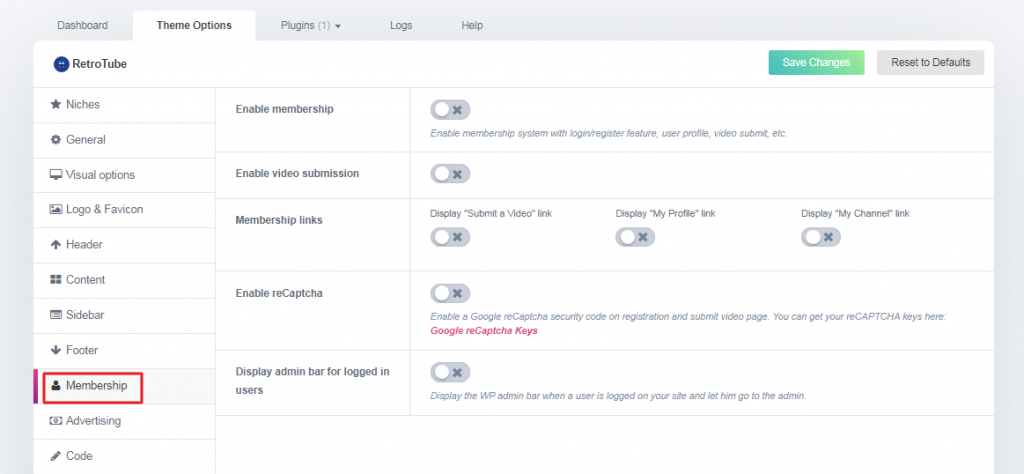The width and height of the screenshot is (1024, 474).
Task: Click the up arrow icon beside Header
Action: 56,245
